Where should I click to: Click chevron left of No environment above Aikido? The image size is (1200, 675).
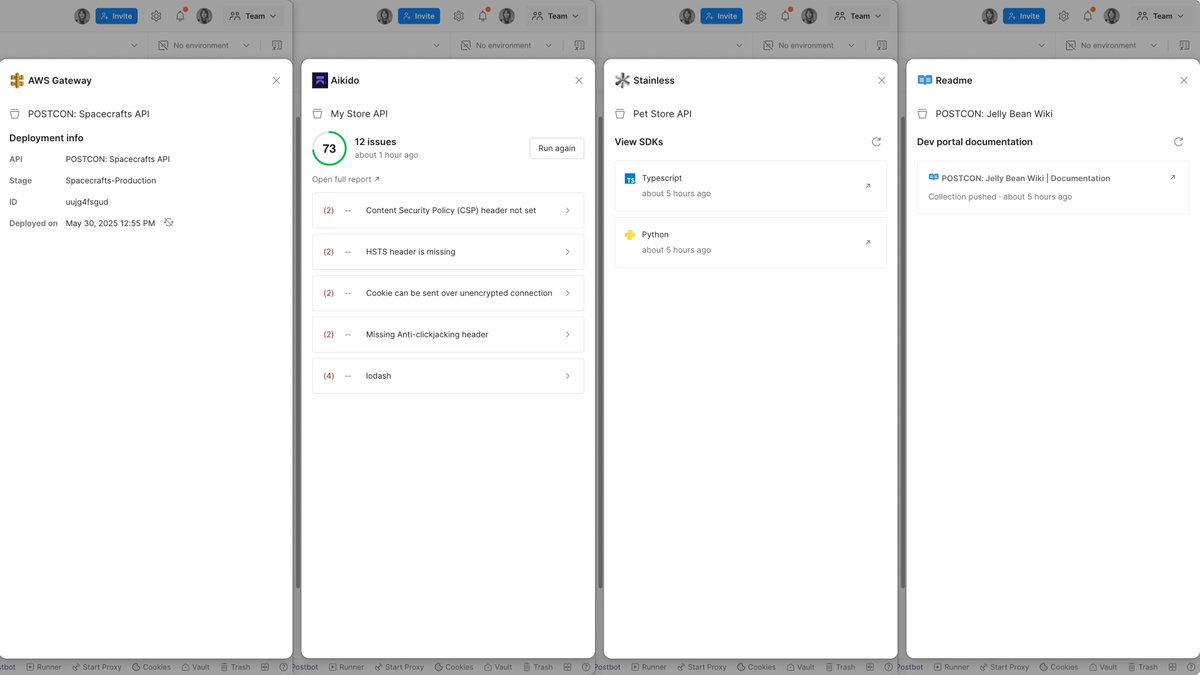(x=436, y=45)
